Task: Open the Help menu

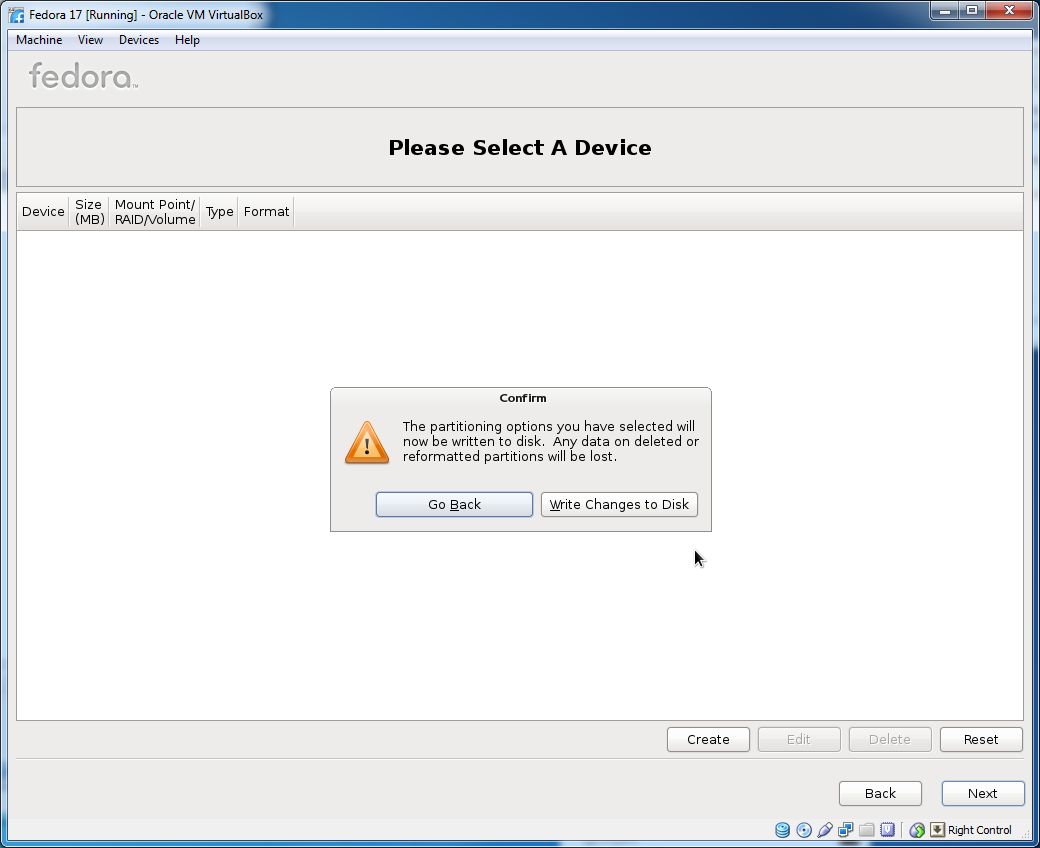Action: 187,40
